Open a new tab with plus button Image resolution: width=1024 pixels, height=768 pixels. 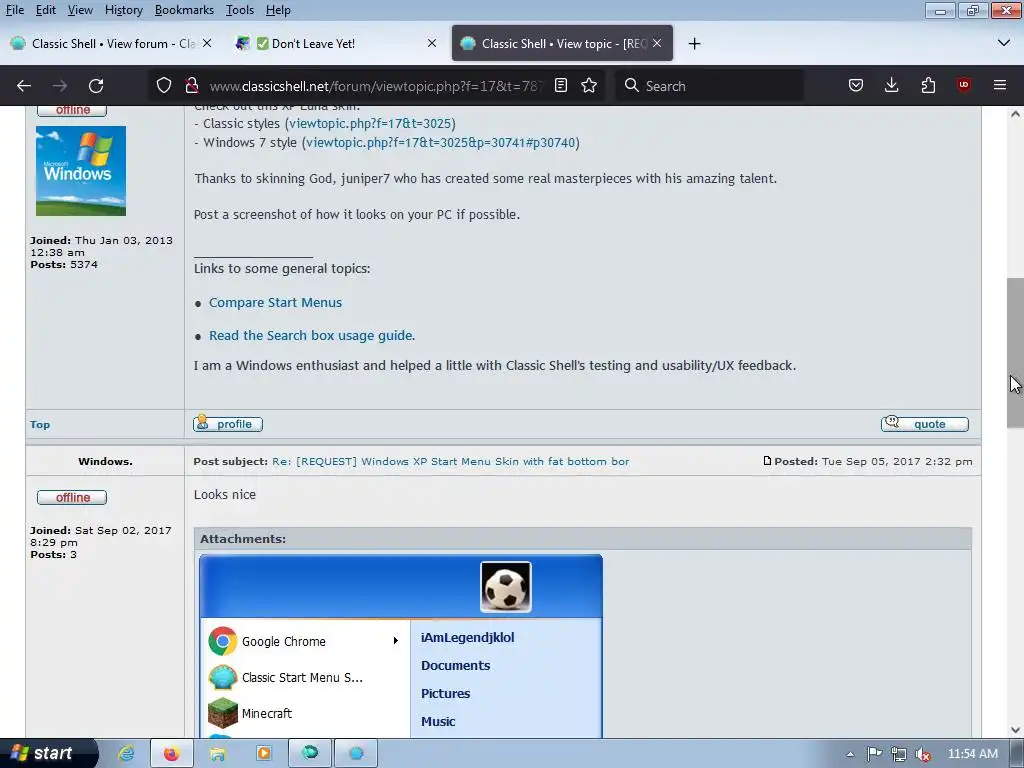coord(694,44)
